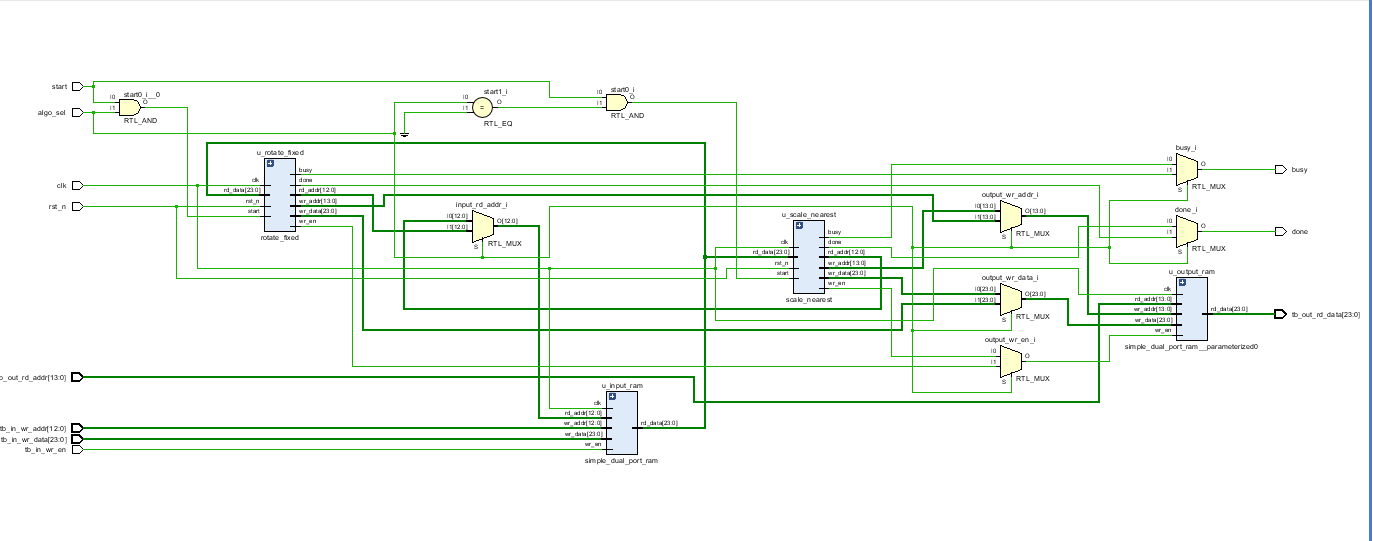Select the u_output_ram module block body

coord(1192,309)
